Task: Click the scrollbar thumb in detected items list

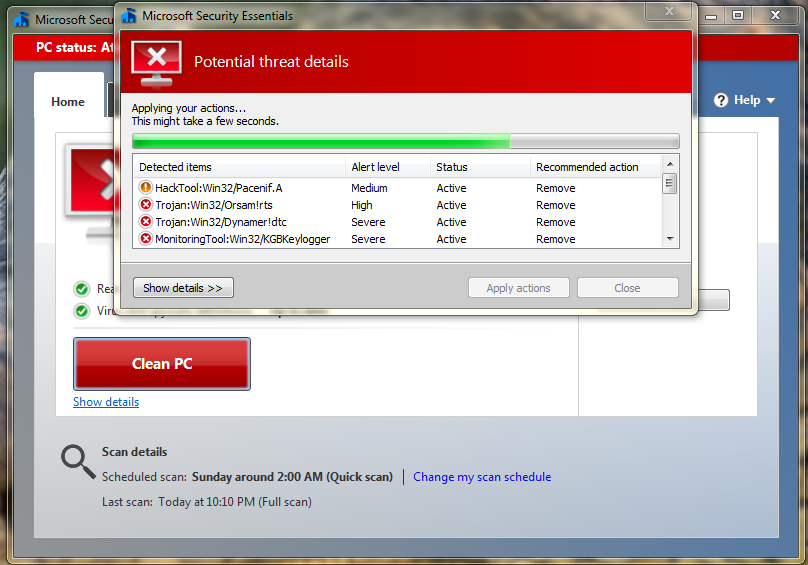Action: (670, 184)
